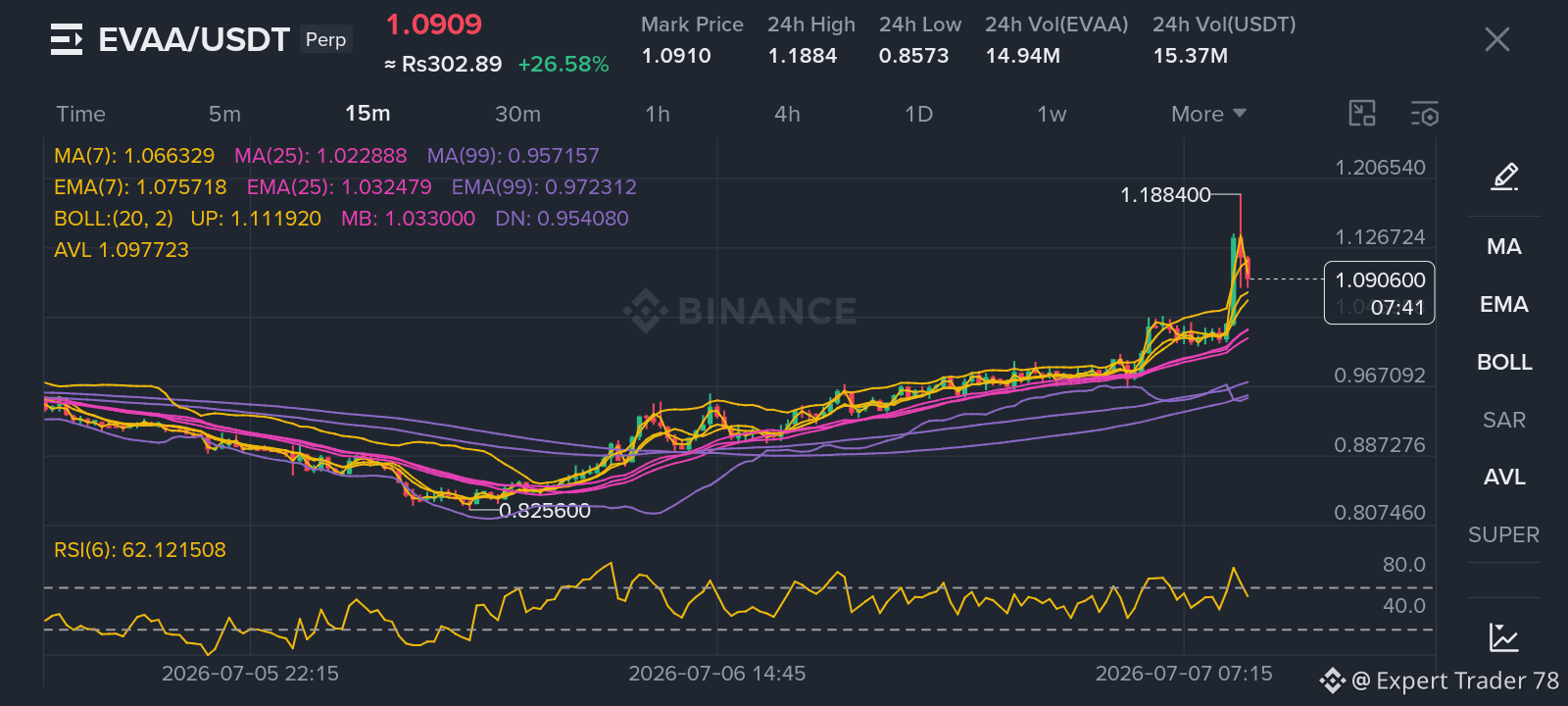Open the EVAA/USDT pair selector
Screen dimensions: 1568x706
[x=194, y=39]
